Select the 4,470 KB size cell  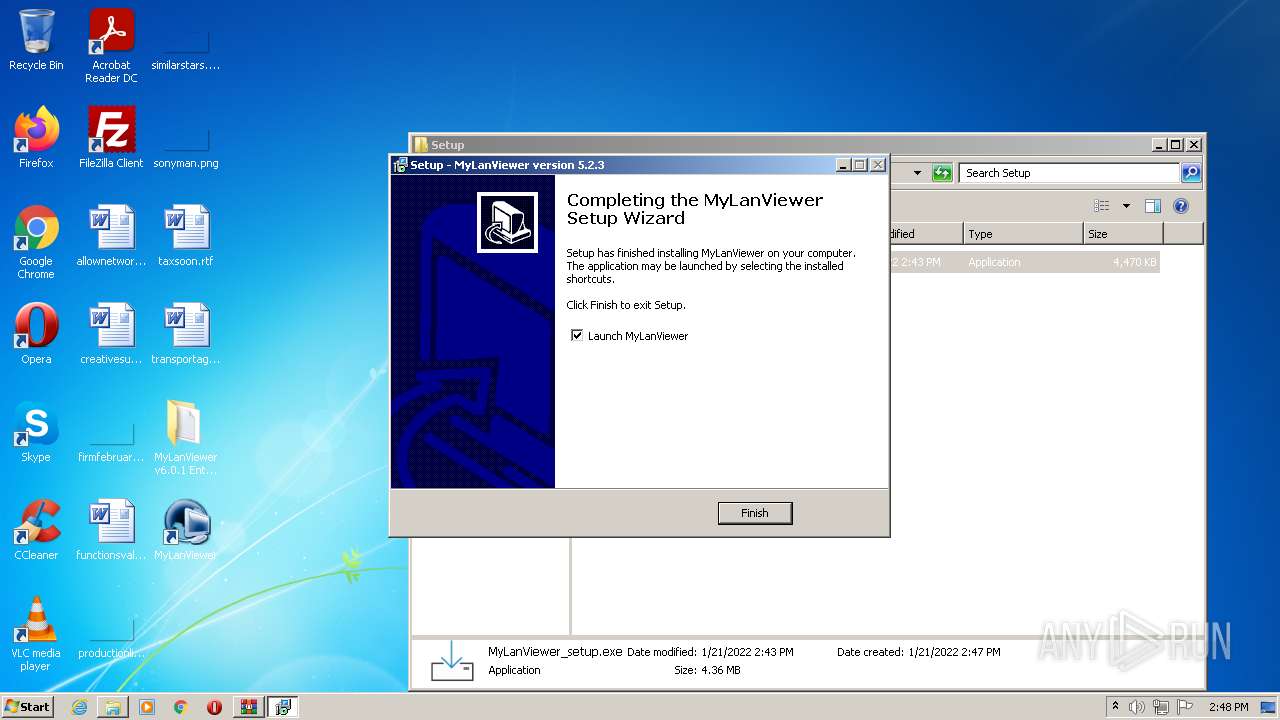(x=1134, y=262)
